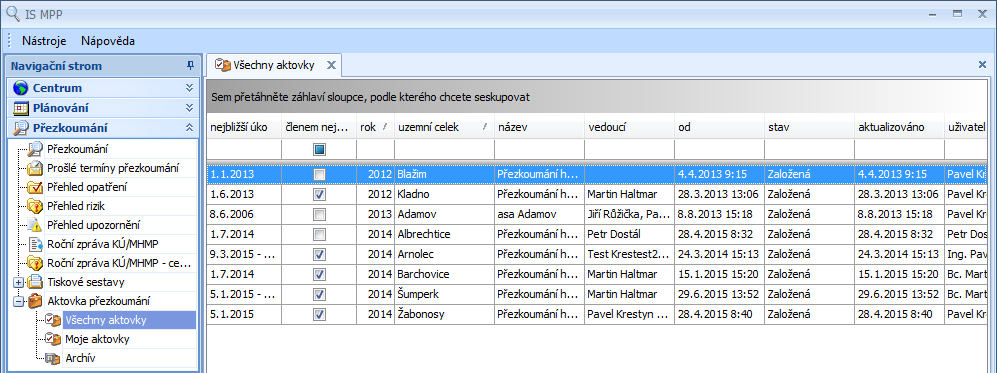Expand the Centrum section chevron
997x373 pixels.
[189, 88]
